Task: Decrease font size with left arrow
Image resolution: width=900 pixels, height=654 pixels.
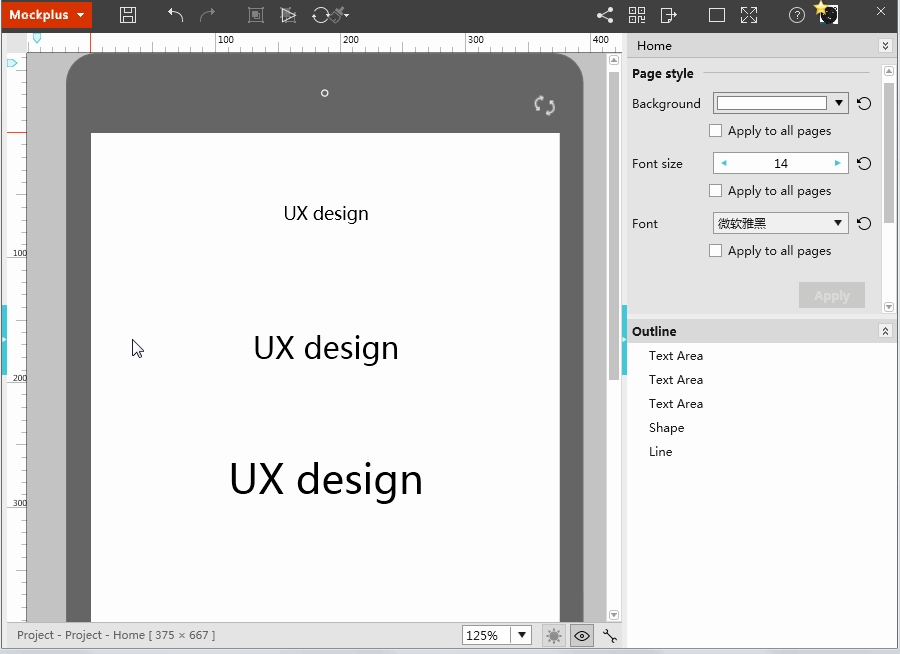Action: tap(724, 163)
